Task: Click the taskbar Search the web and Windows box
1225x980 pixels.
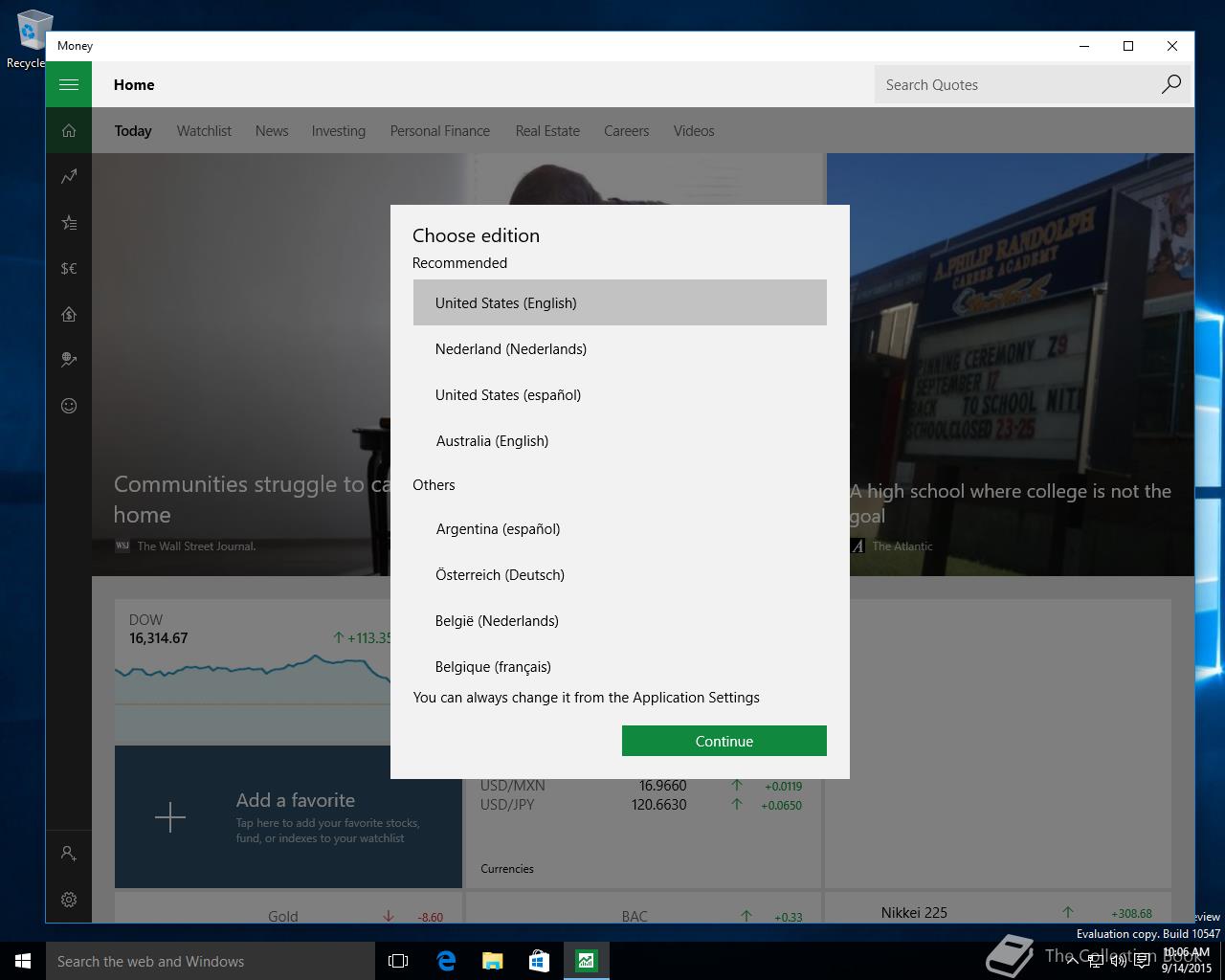Action: pyautogui.click(x=211, y=961)
